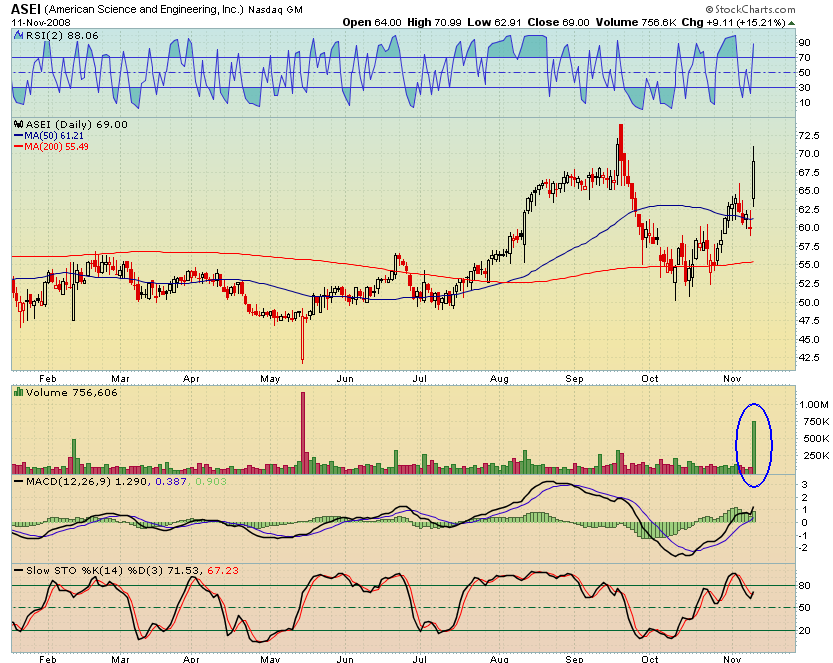Click the final candlestick near 70 on price chart

(754, 176)
